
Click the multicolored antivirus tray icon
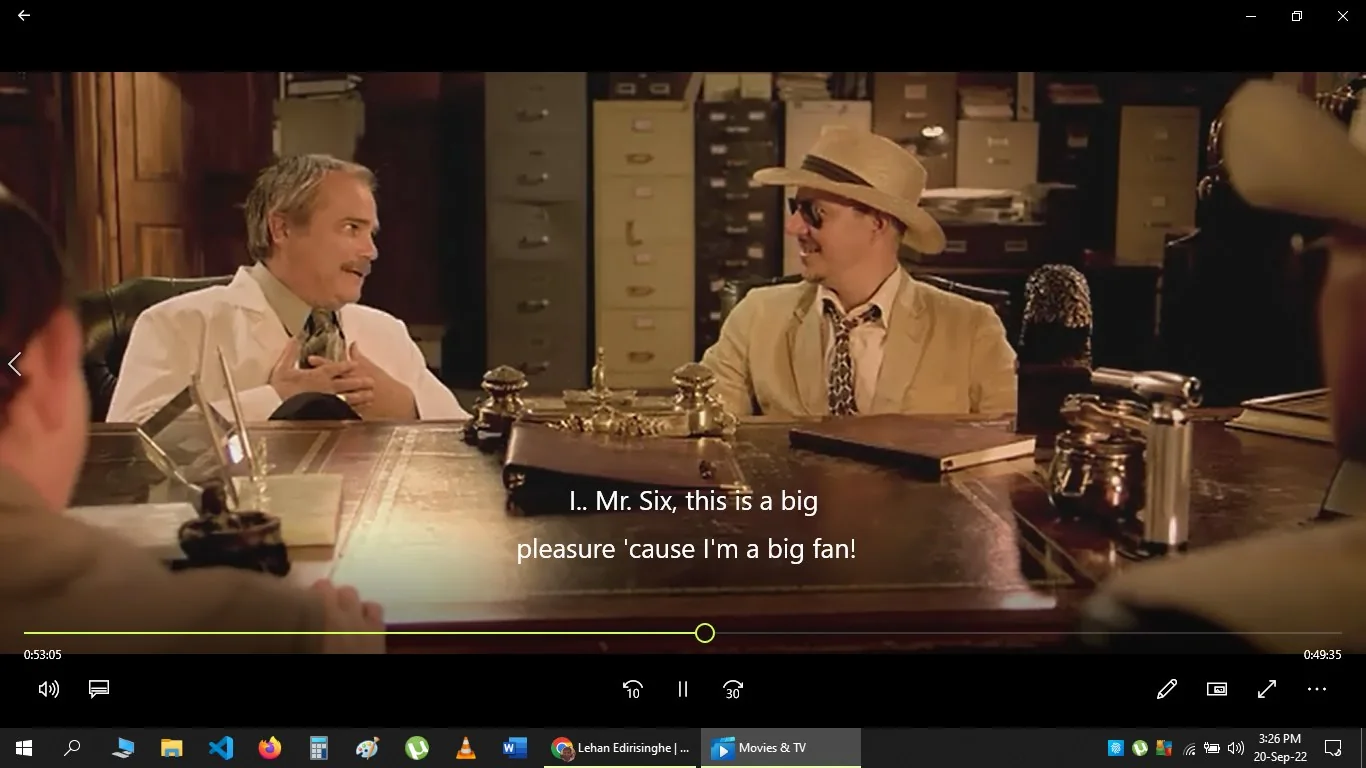point(1164,748)
